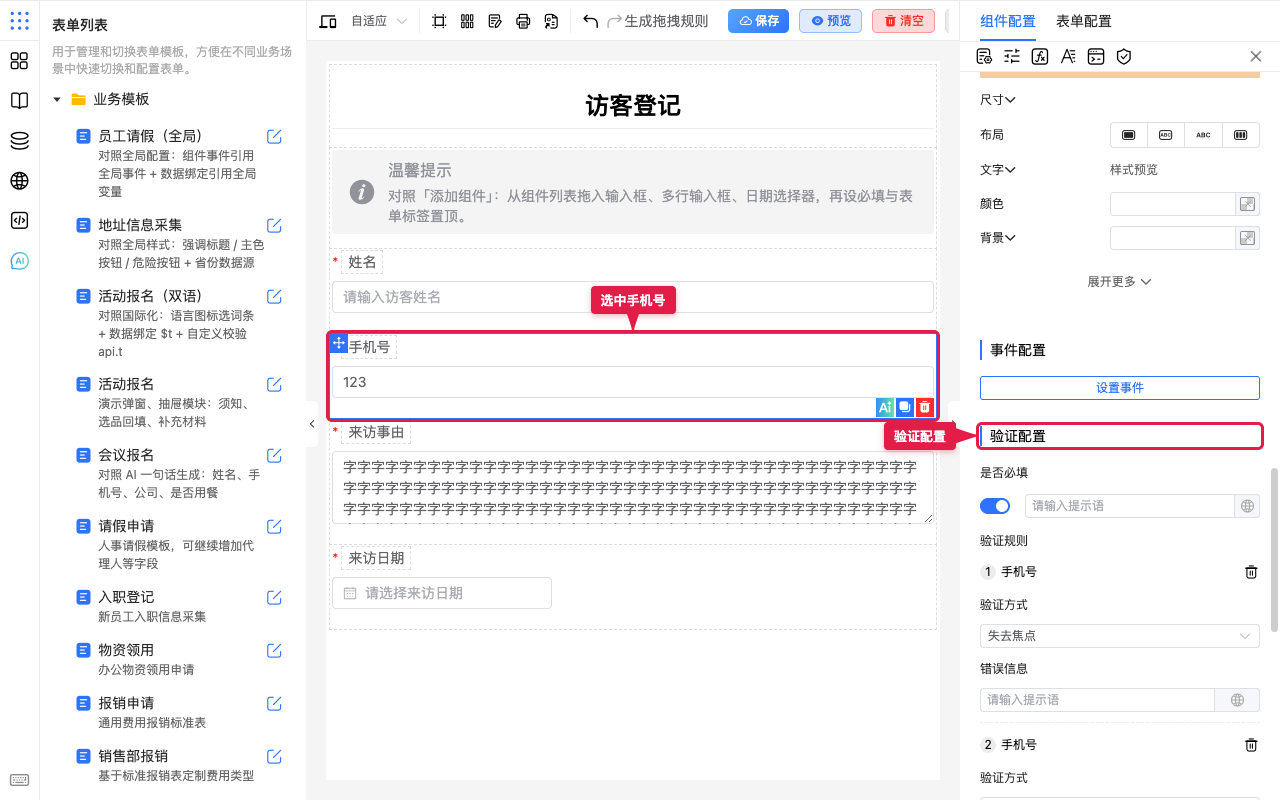Screen dimensions: 1280x800
Task: Toggle the 是否必填 switch
Action: pos(995,506)
